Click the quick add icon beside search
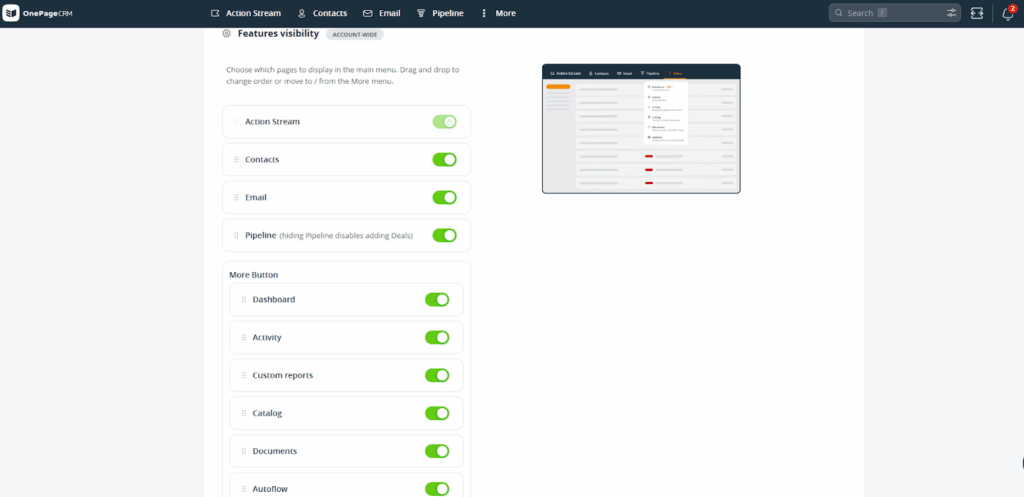Image resolution: width=1024 pixels, height=497 pixels. click(977, 13)
